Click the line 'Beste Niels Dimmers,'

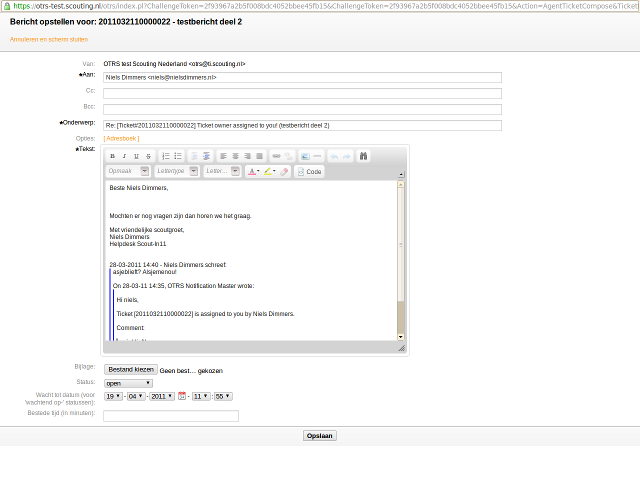coord(139,188)
